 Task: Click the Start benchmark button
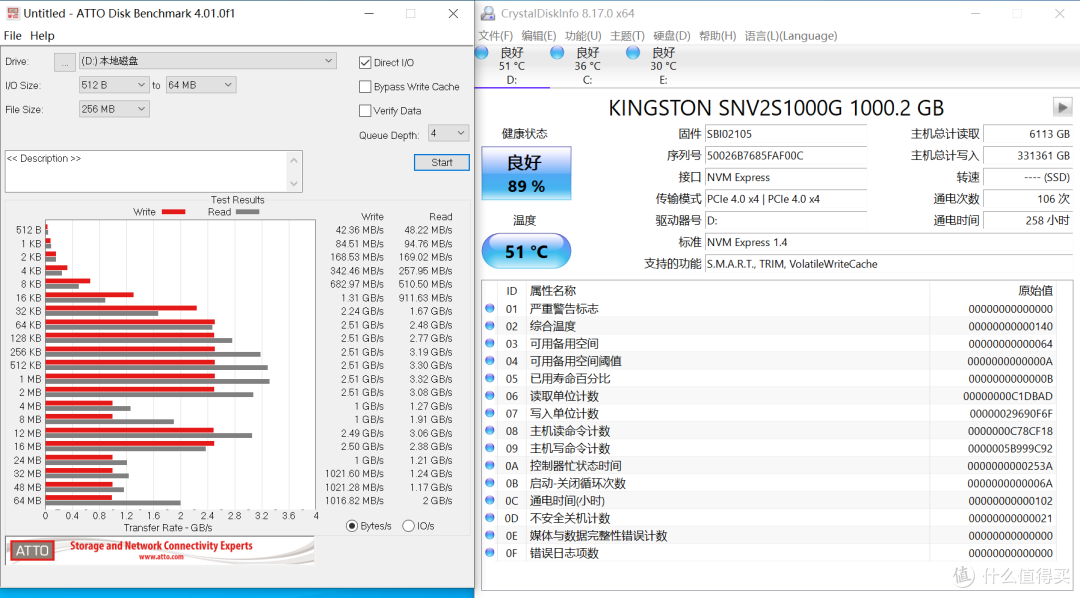click(x=442, y=163)
